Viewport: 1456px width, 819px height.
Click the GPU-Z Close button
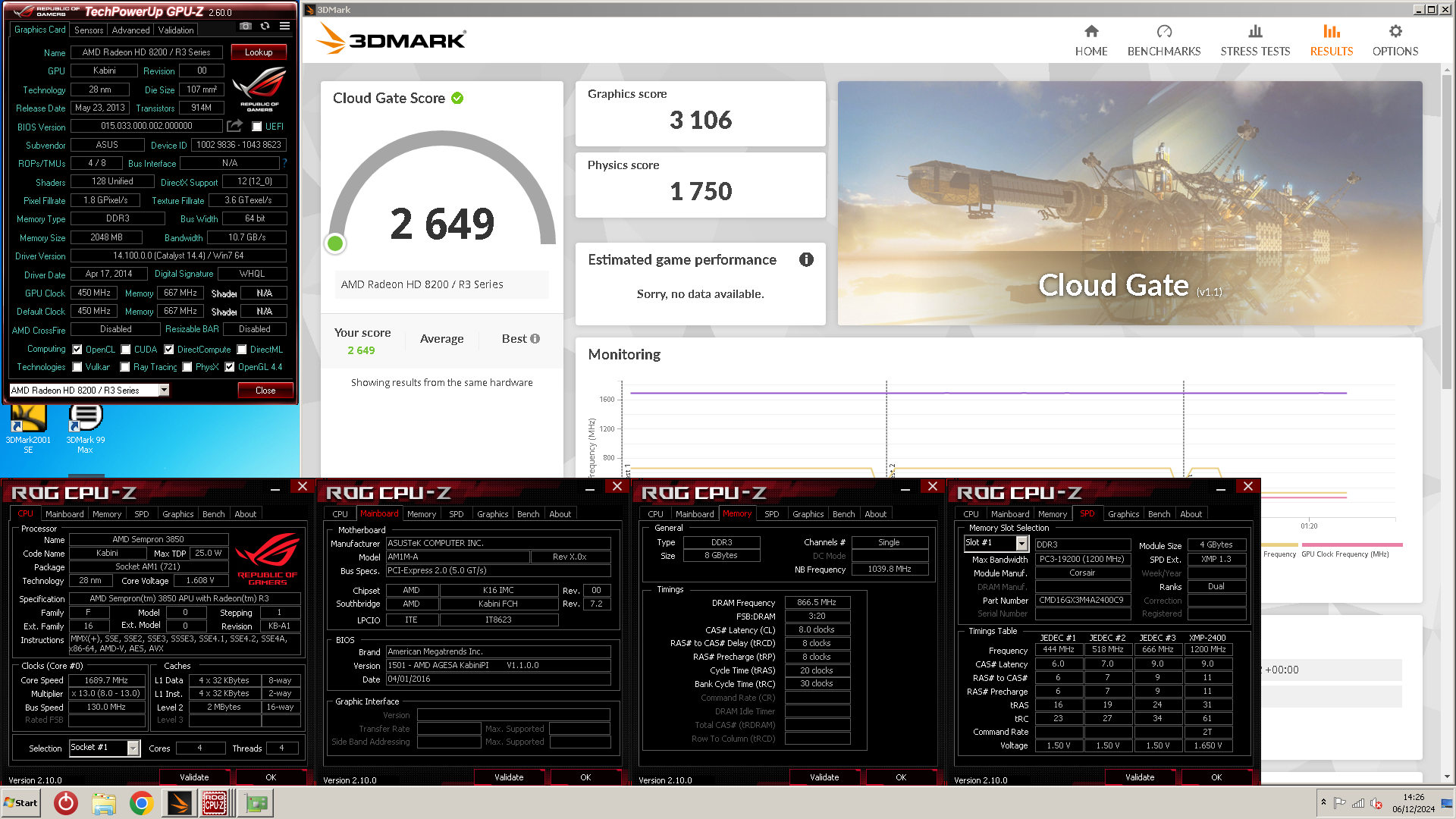click(x=265, y=391)
